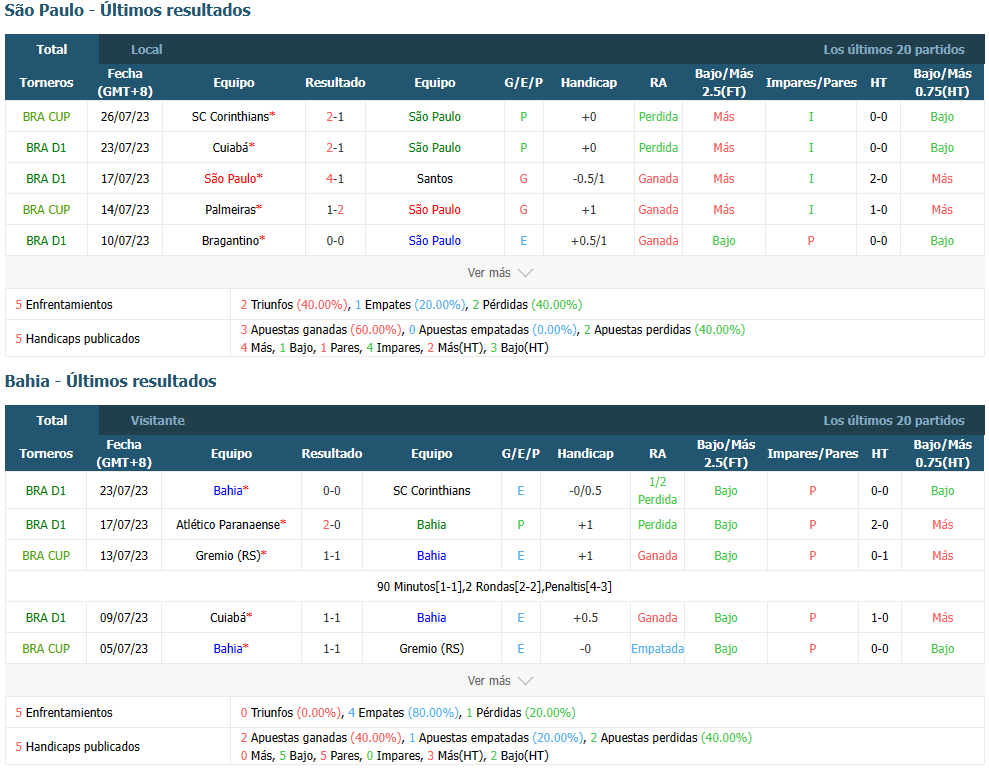989x770 pixels.
Task: Click the penalties note 90 Minutos[1-1]
Action: 494,586
